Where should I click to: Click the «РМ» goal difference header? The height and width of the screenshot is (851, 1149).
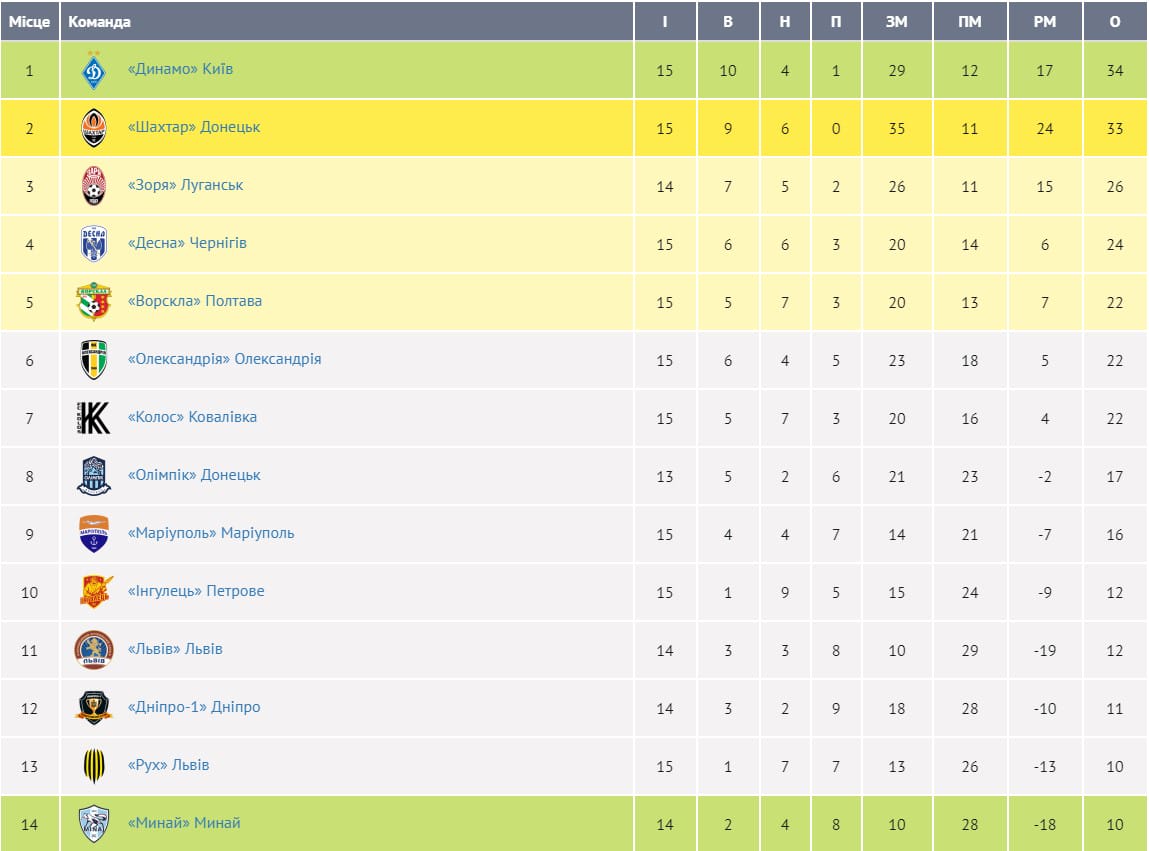(x=1045, y=21)
